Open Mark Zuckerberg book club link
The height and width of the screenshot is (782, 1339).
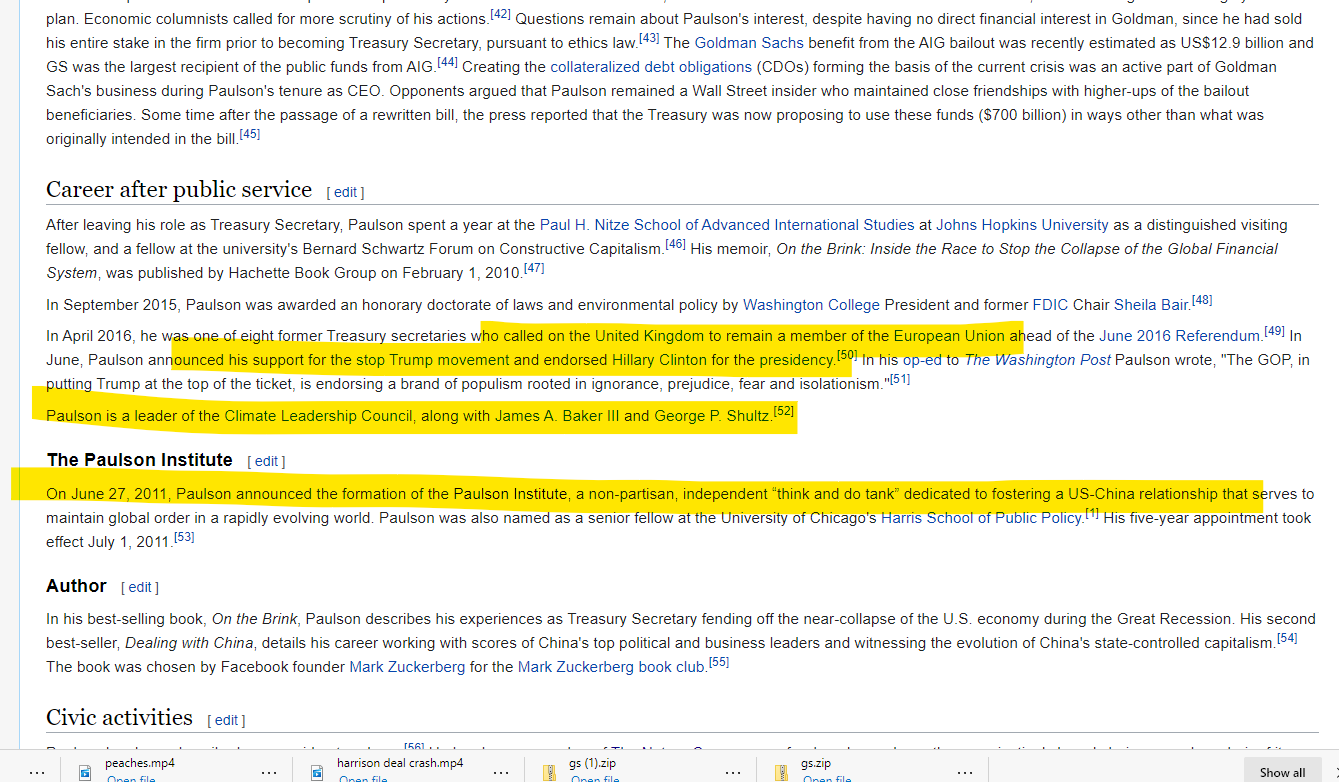612,666
